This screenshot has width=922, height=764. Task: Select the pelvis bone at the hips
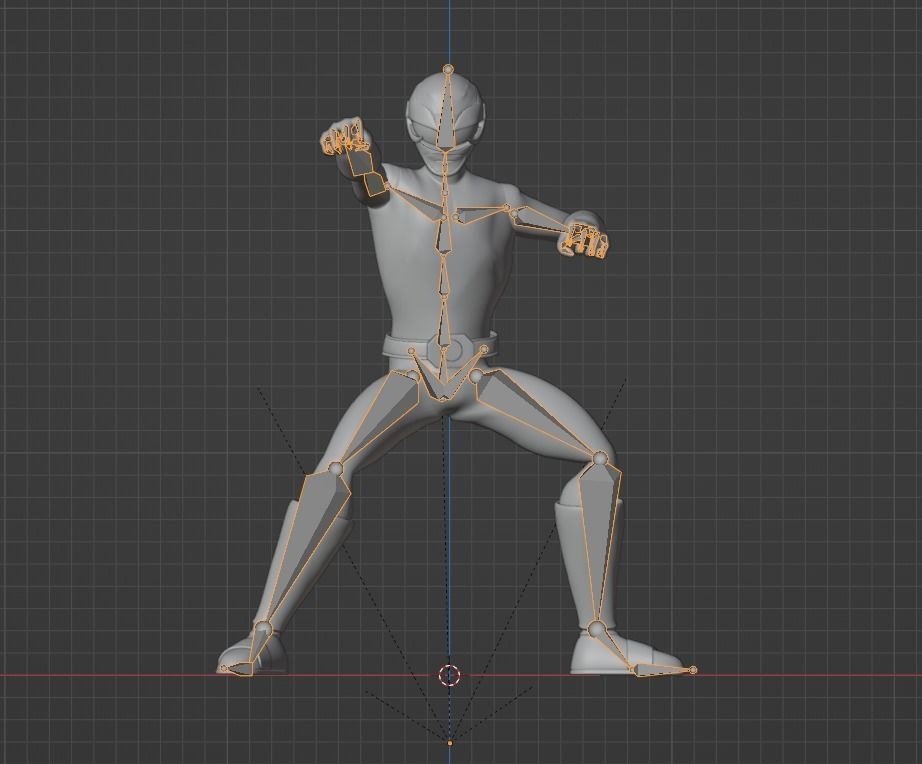[442, 370]
